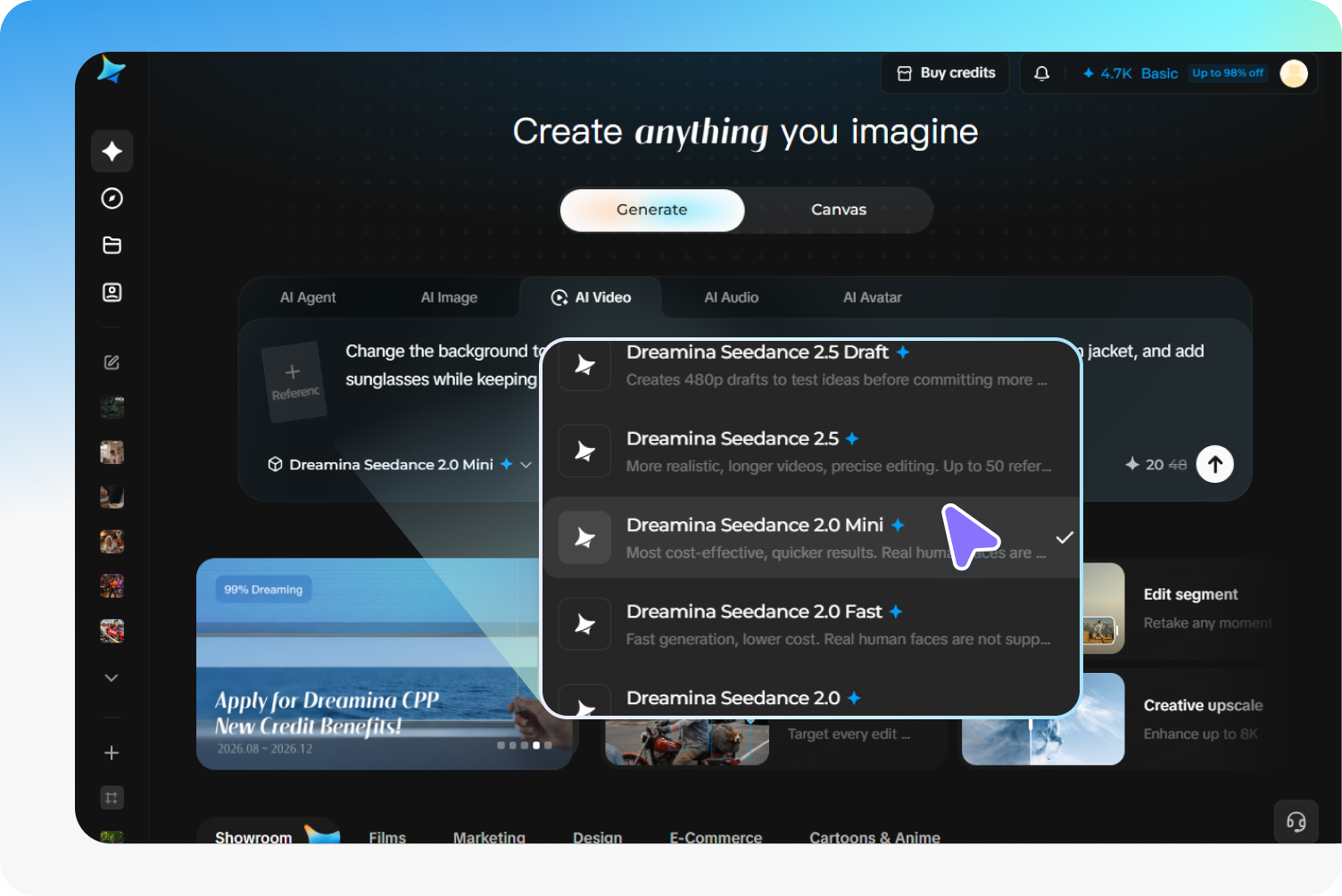This screenshot has width=1342, height=896.
Task: Click the Buy credits button
Action: (x=946, y=73)
